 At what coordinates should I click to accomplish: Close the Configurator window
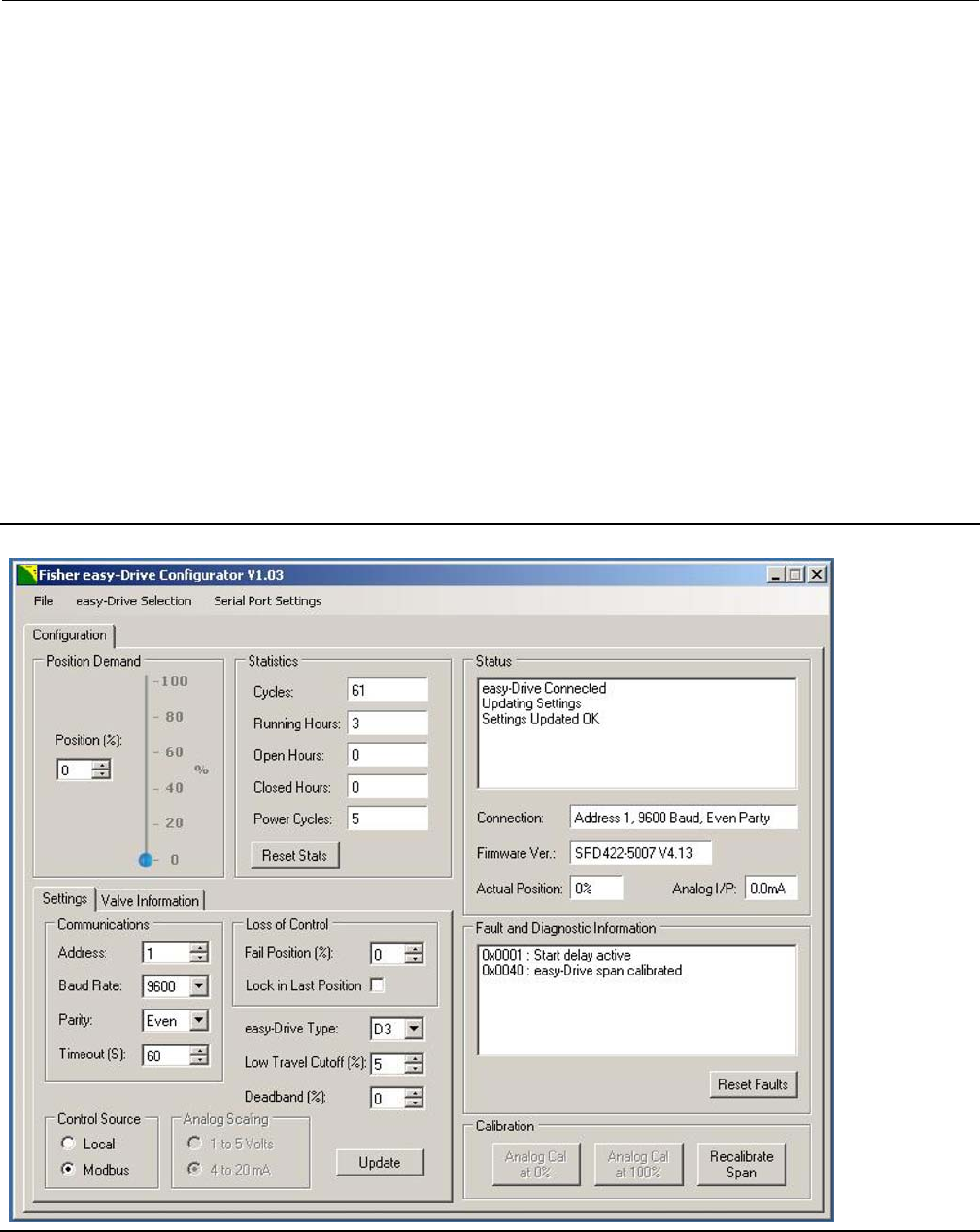pos(818,575)
